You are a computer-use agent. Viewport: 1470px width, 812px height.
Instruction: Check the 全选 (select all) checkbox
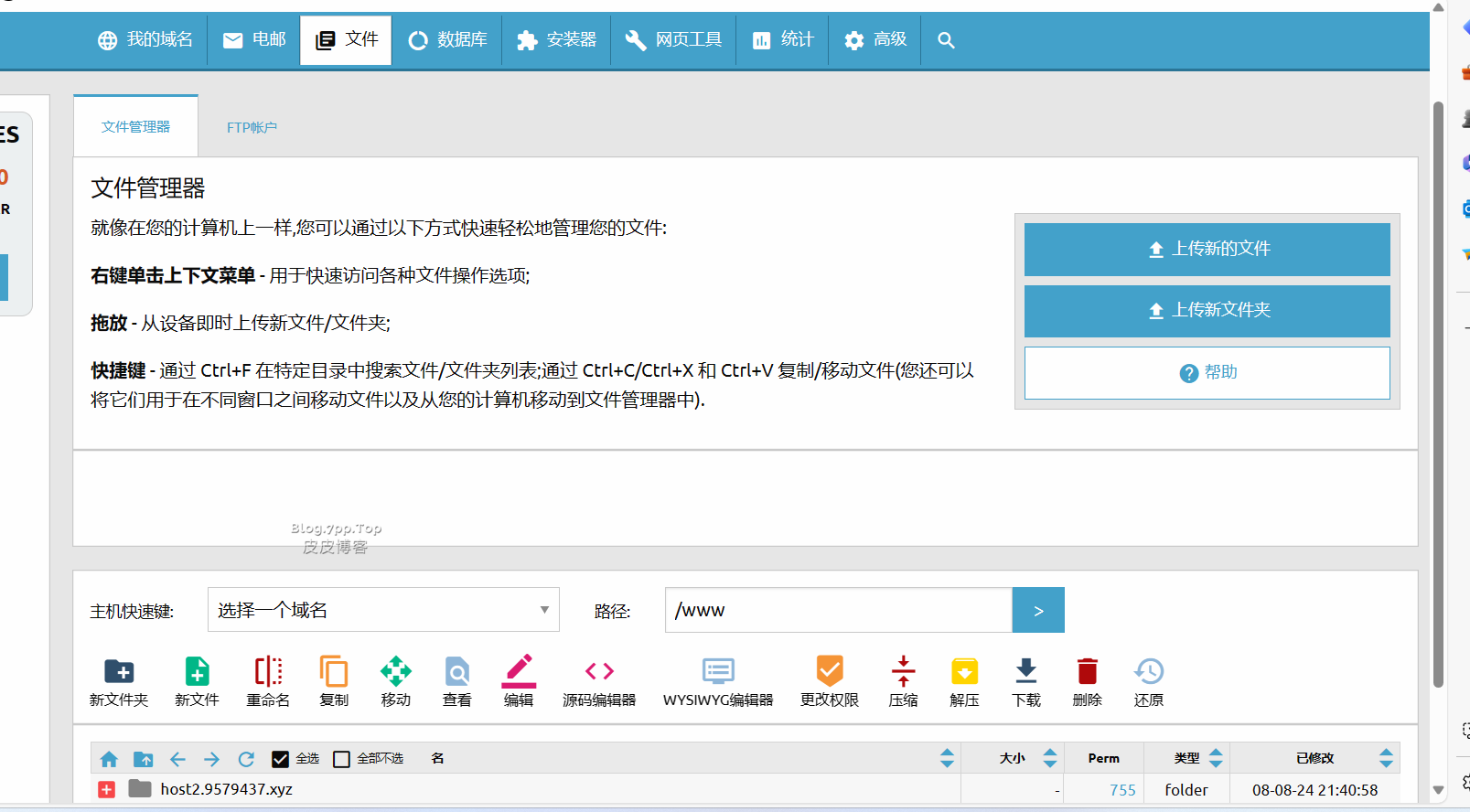pyautogui.click(x=281, y=759)
